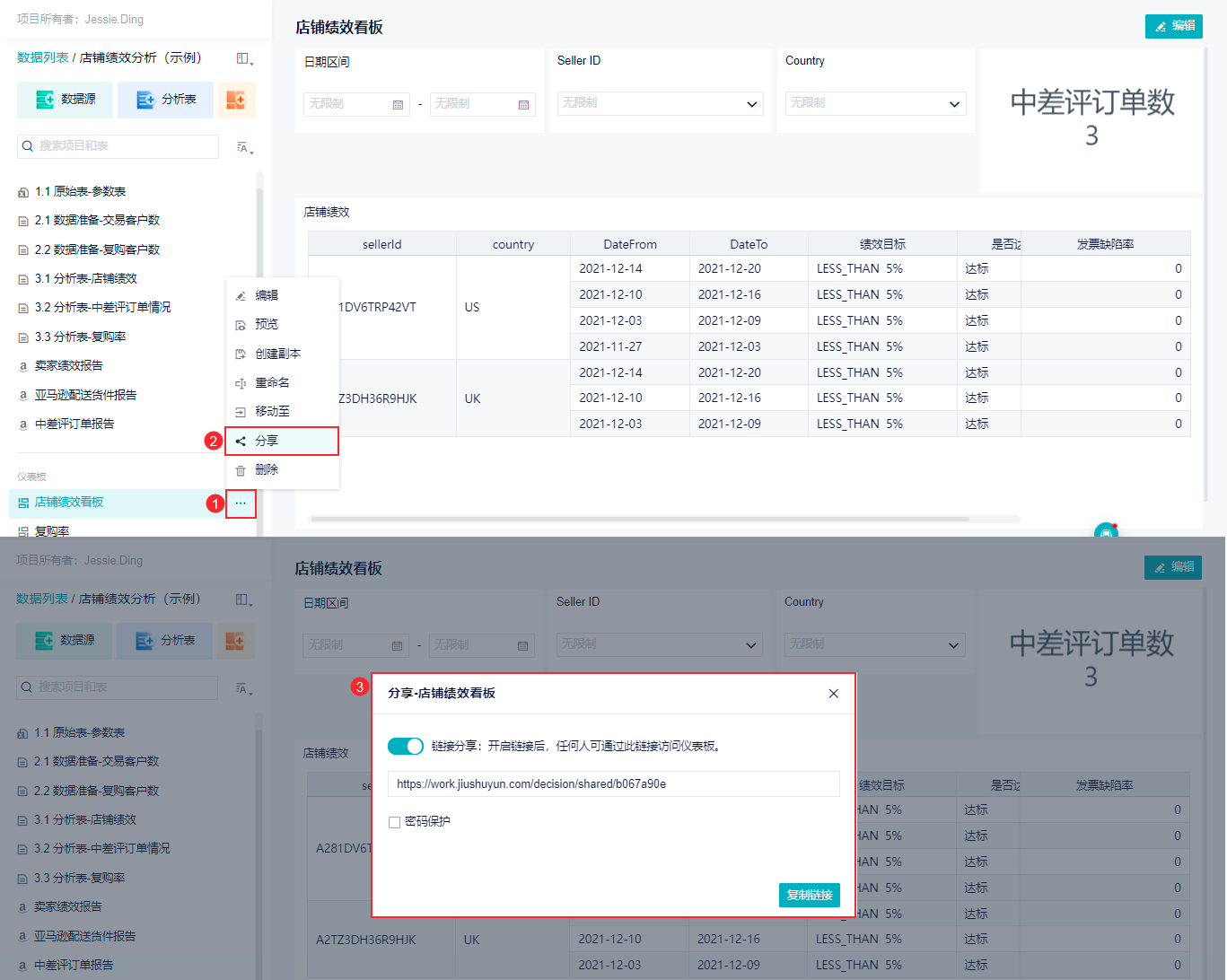The image size is (1227, 980).
Task: Click the Amazon icon of 亚马逊配送货件报告 on the dimmed page
Action: point(22,937)
